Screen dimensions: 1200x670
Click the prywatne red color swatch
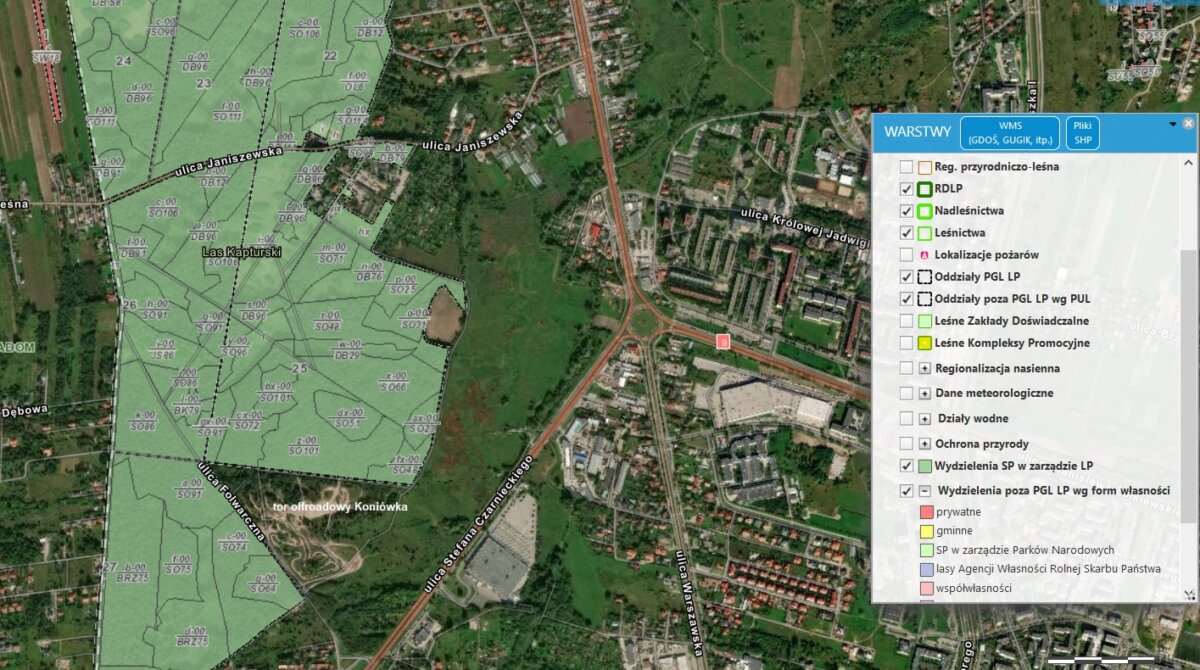[x=925, y=512]
